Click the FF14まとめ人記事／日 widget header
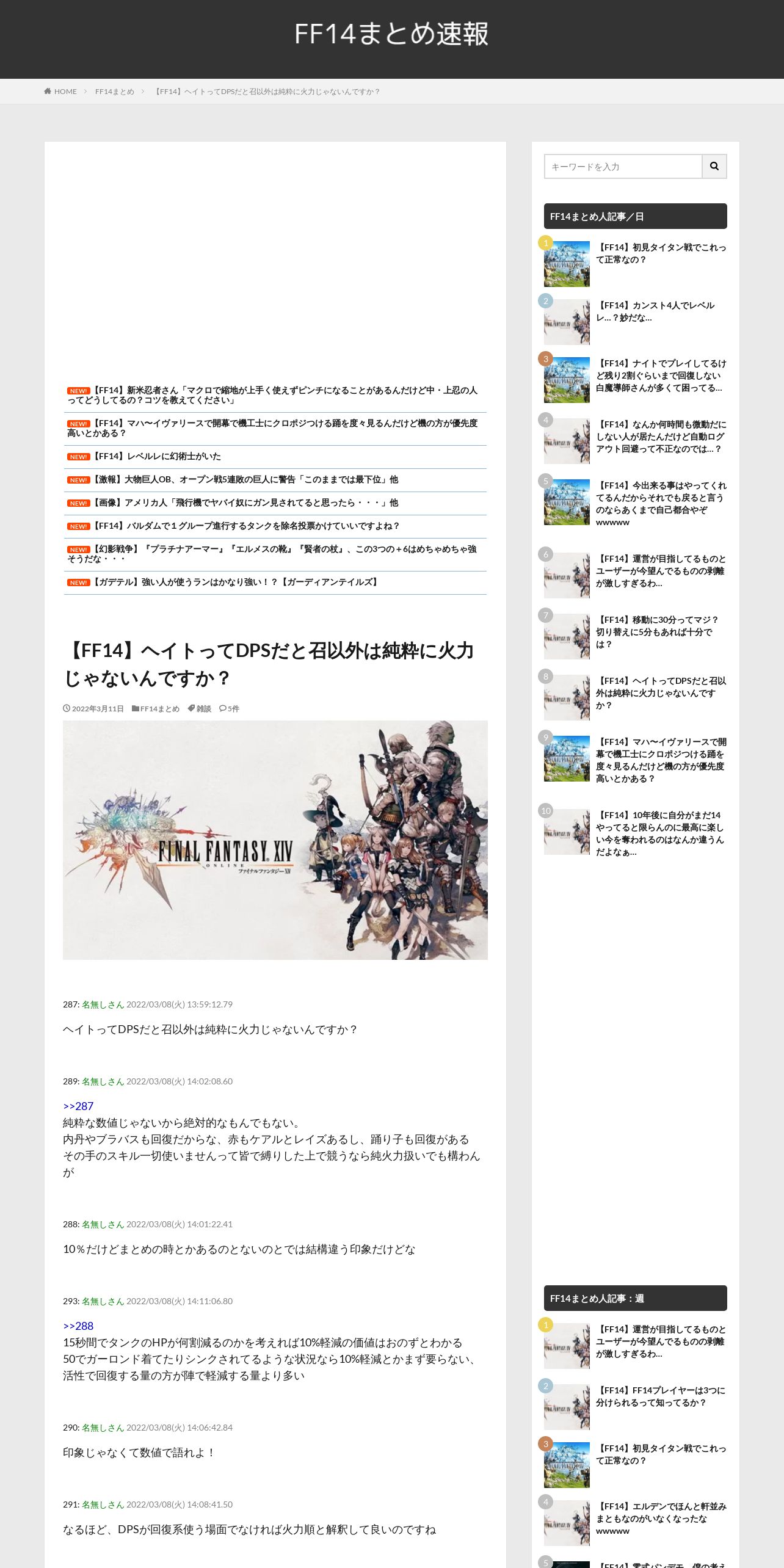This screenshot has width=784, height=1568. 636,216
